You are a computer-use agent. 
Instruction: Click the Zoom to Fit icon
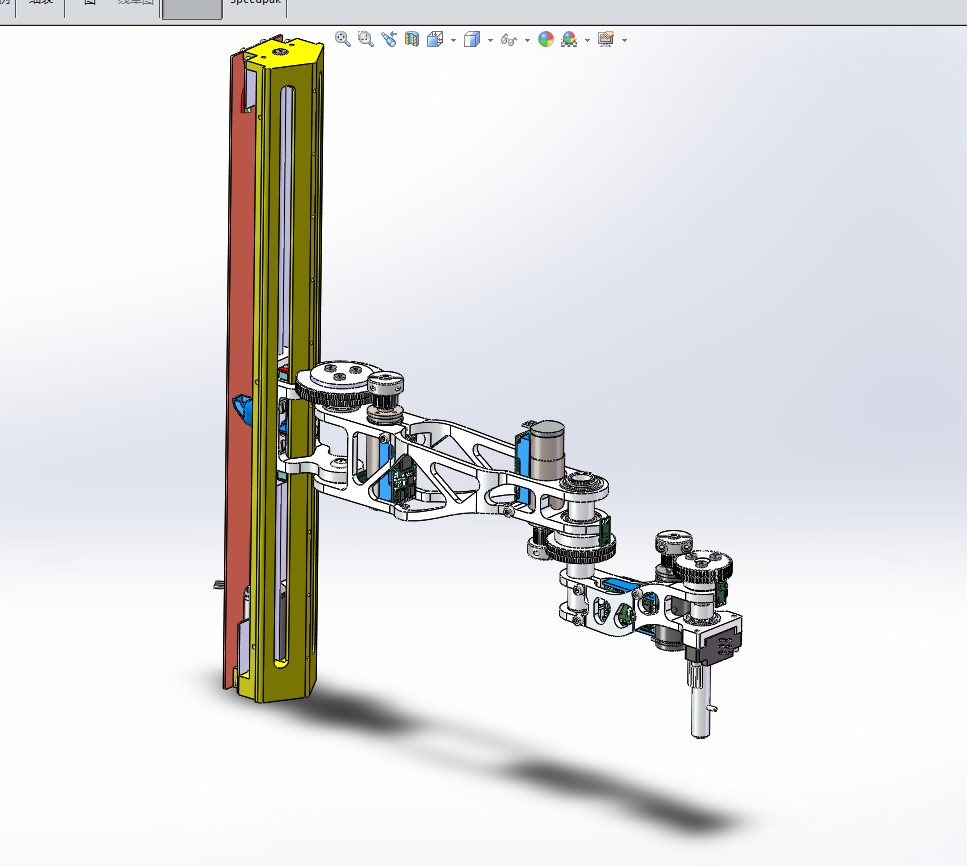343,39
